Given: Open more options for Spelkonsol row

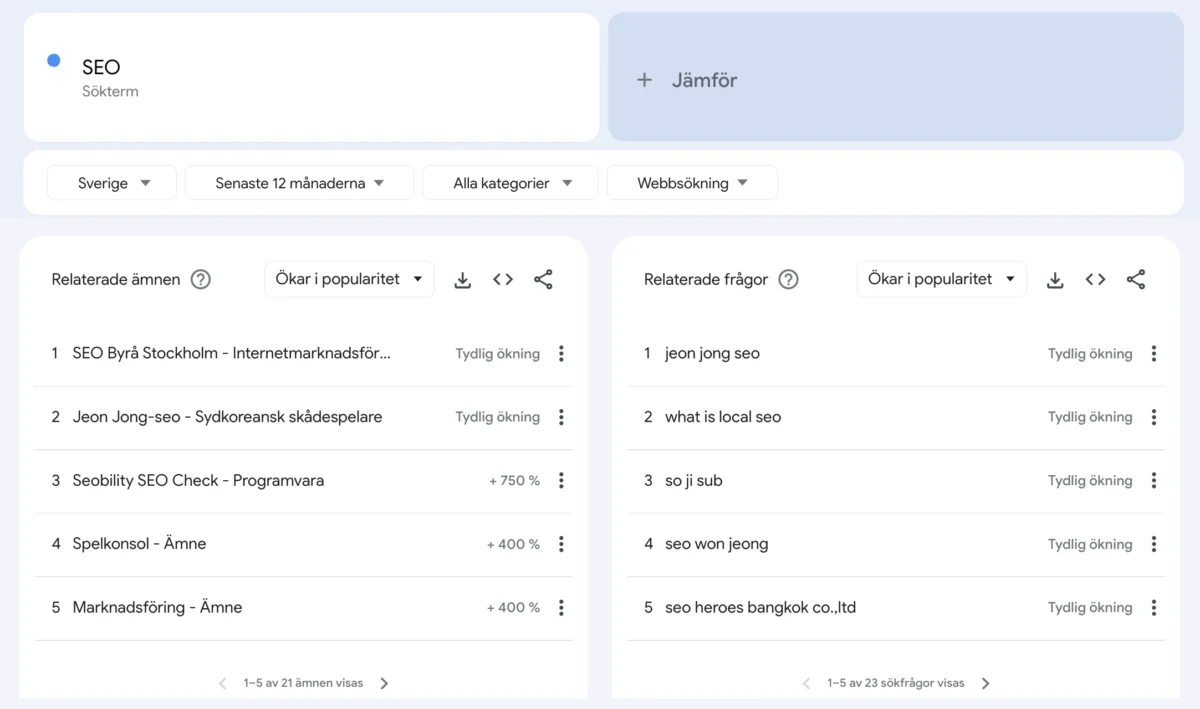Looking at the screenshot, I should 561,544.
